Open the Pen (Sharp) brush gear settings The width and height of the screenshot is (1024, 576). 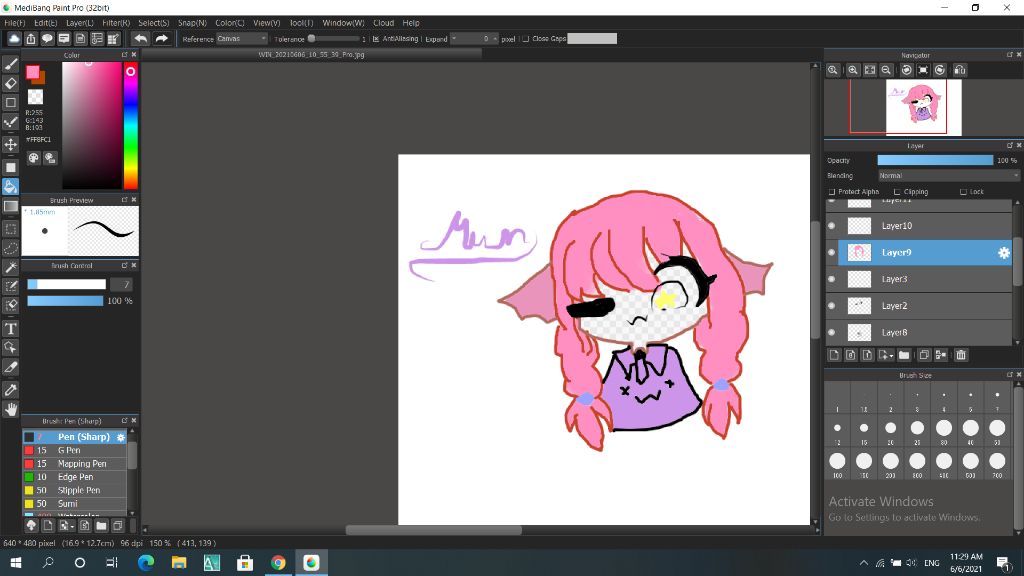pos(121,437)
